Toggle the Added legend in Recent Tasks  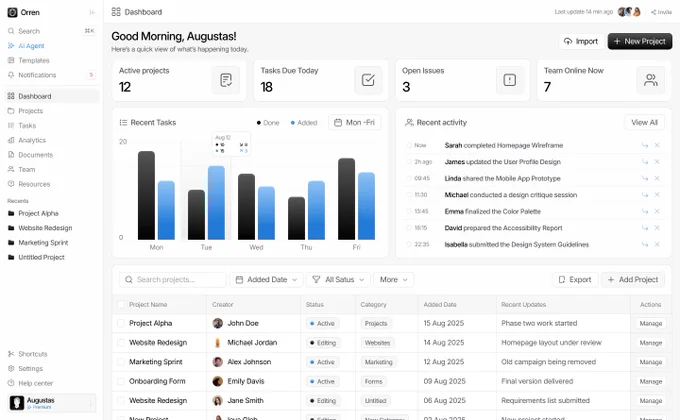[x=304, y=123]
